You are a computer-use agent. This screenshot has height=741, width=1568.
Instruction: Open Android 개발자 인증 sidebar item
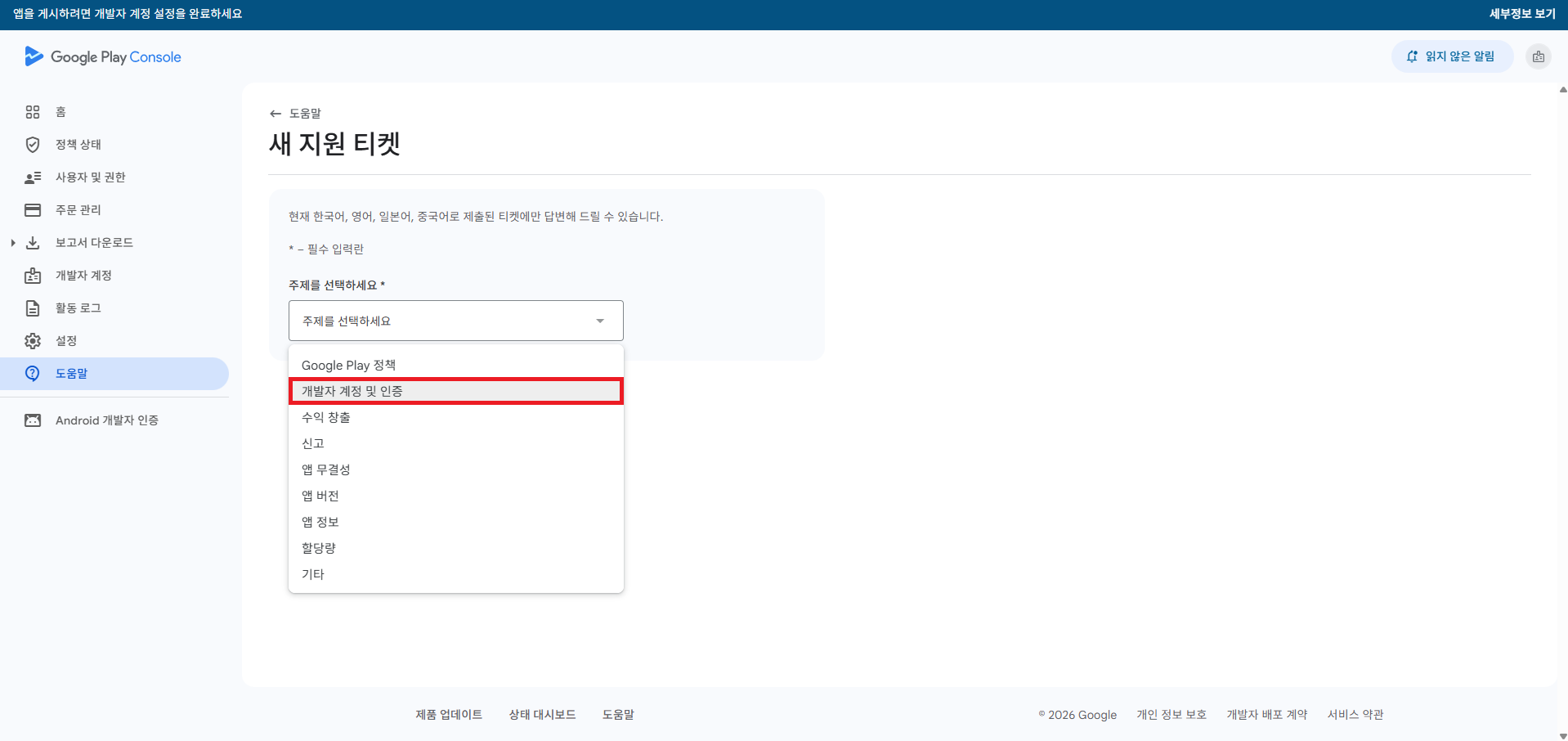[114, 420]
